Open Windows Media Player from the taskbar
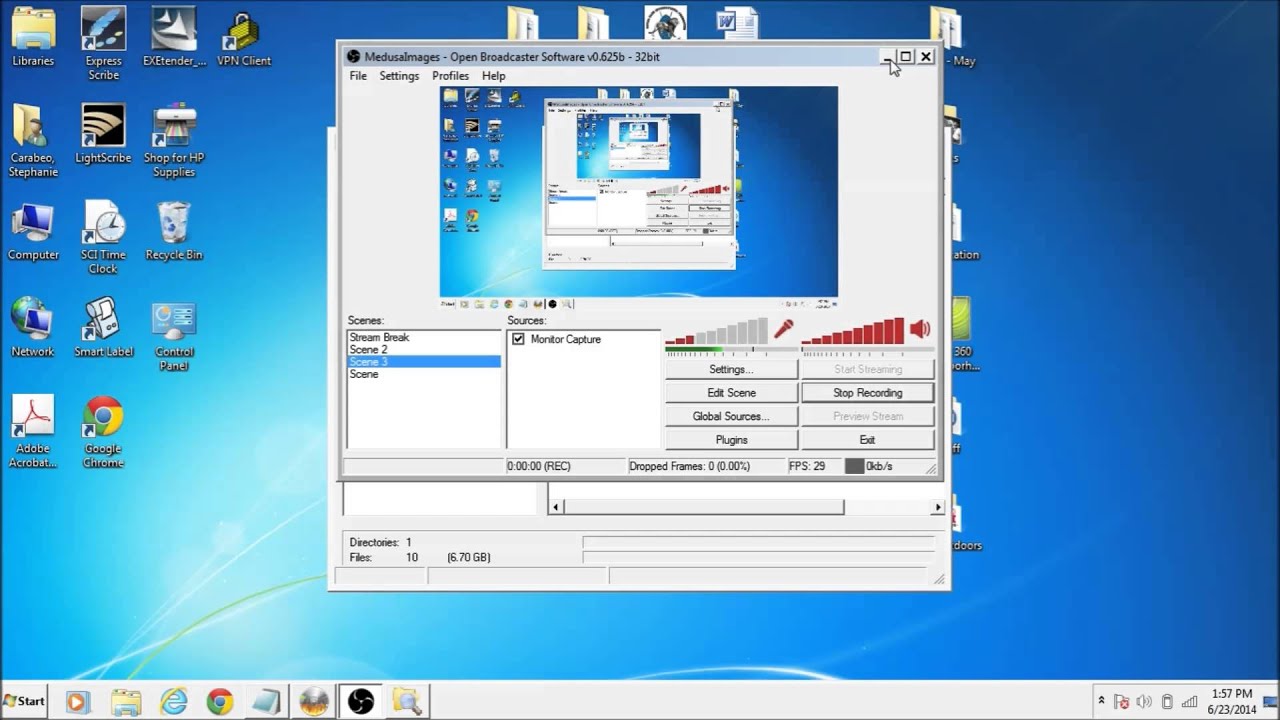Image resolution: width=1280 pixels, height=720 pixels. point(77,701)
